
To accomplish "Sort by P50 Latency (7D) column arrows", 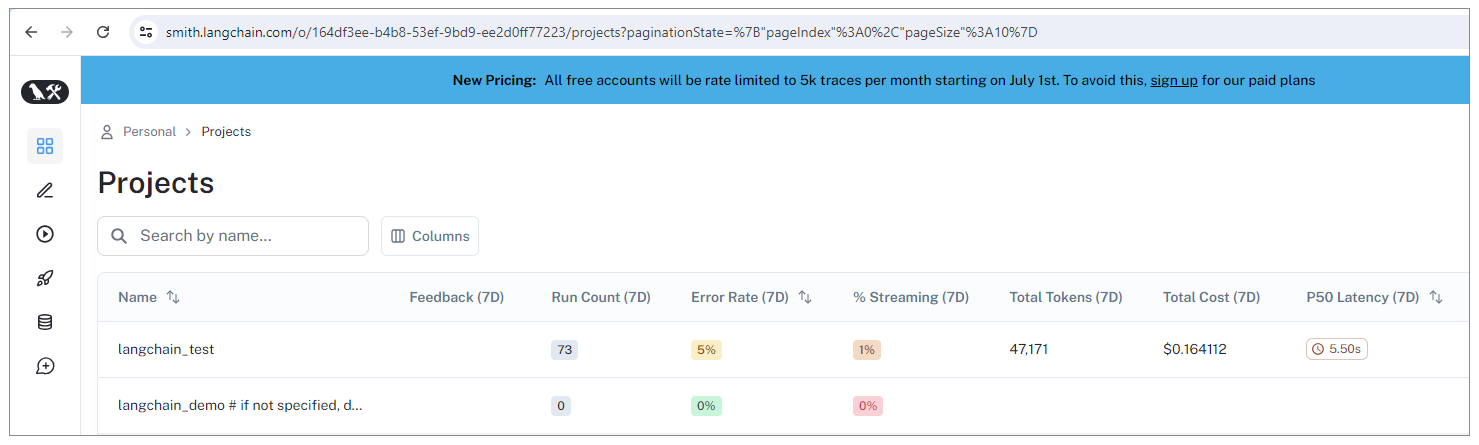I will [1436, 297].
